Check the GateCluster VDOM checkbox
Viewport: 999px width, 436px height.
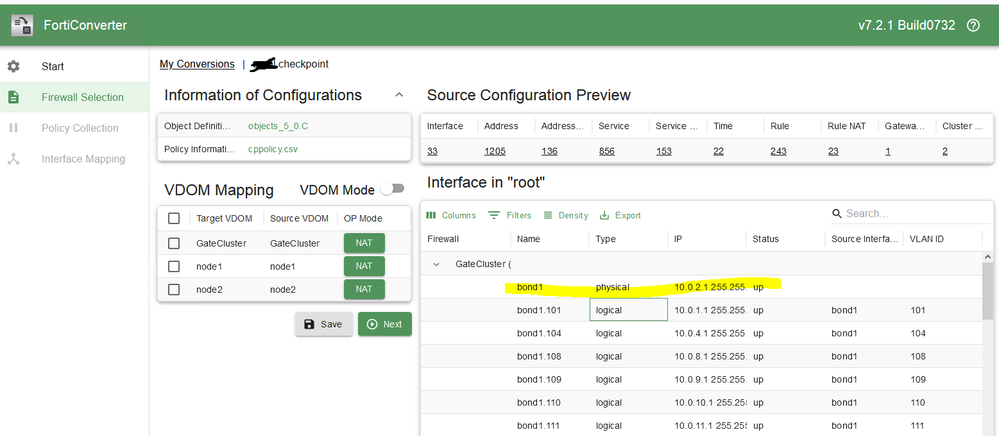coord(173,243)
